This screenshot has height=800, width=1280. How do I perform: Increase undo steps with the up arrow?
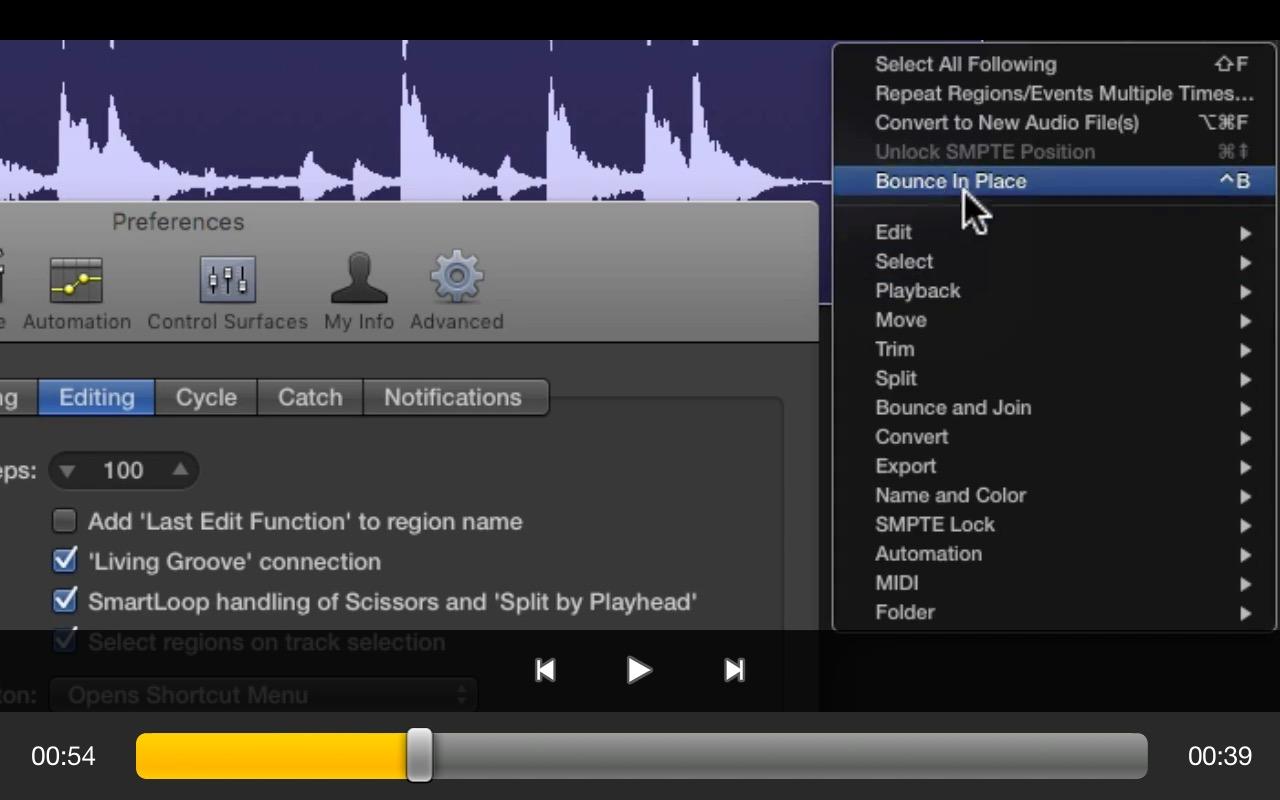point(180,470)
